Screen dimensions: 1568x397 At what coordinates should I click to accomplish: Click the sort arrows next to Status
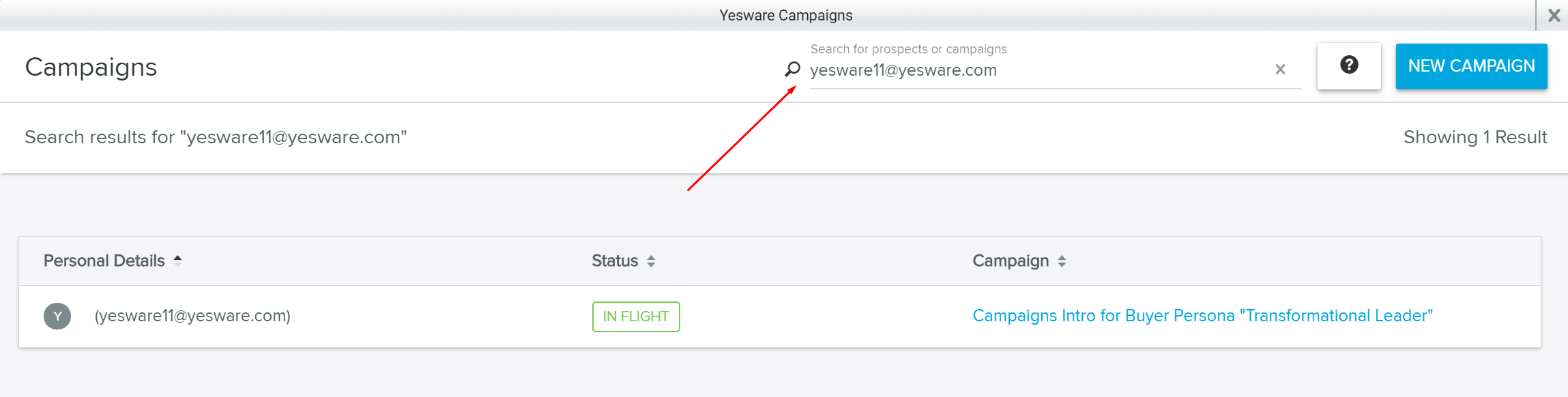pos(651,261)
